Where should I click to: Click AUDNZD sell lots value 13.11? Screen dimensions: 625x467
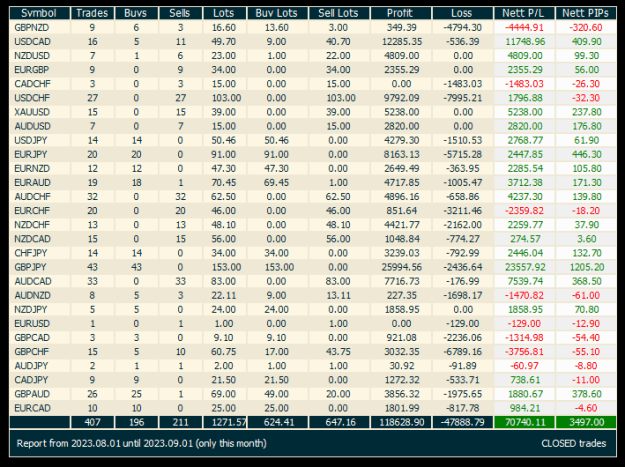pyautogui.click(x=338, y=295)
